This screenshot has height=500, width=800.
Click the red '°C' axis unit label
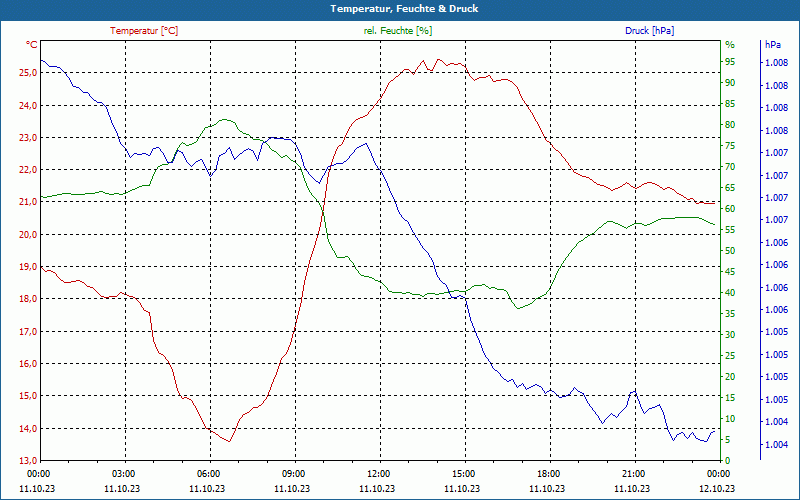tap(32, 45)
